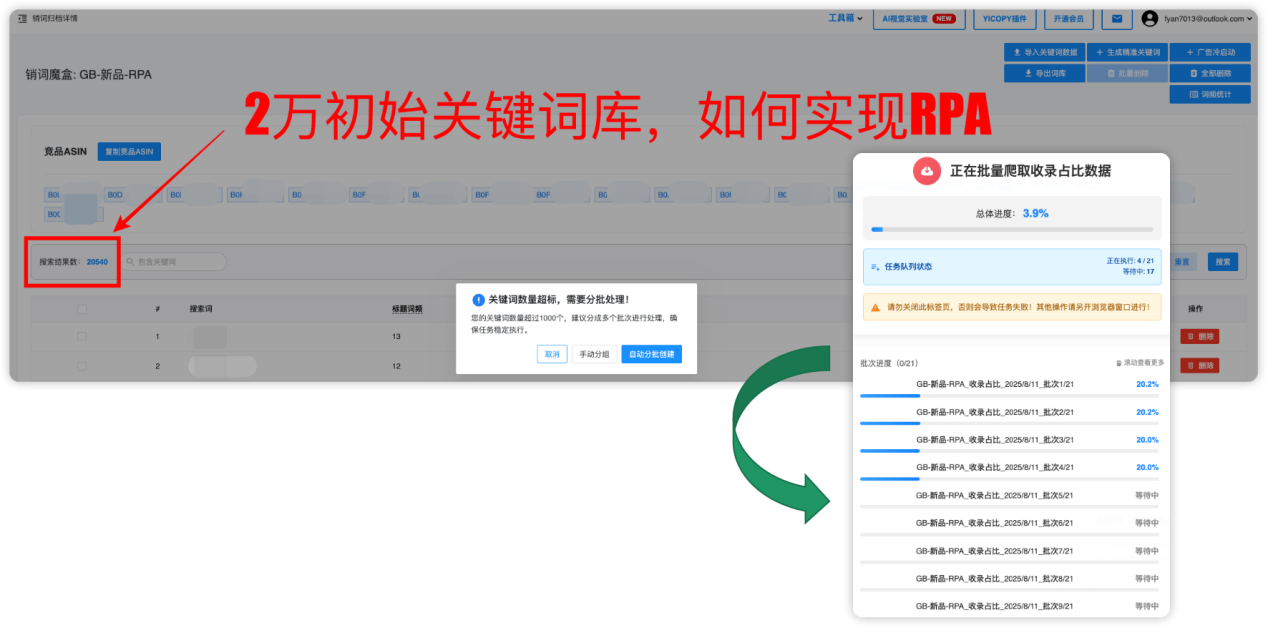1268x628 pixels.
Task: Open 词频统计 statistics button
Action: 1210,94
